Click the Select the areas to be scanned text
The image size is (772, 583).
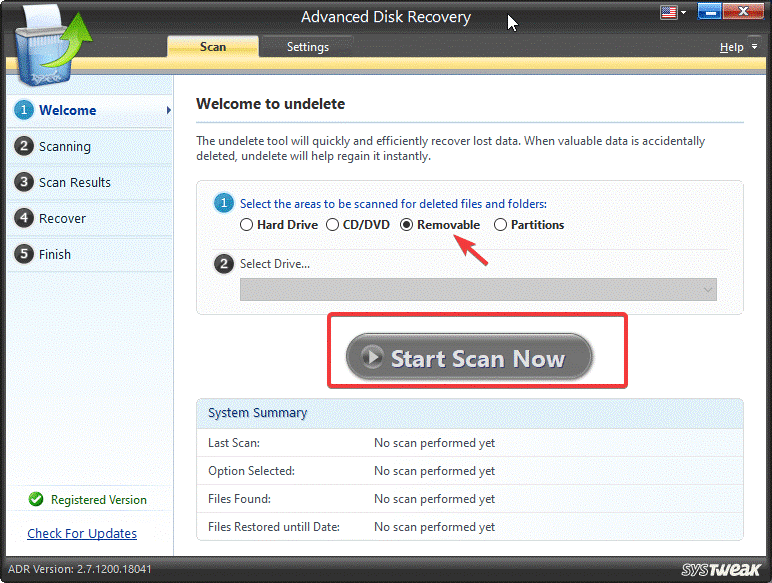click(393, 204)
